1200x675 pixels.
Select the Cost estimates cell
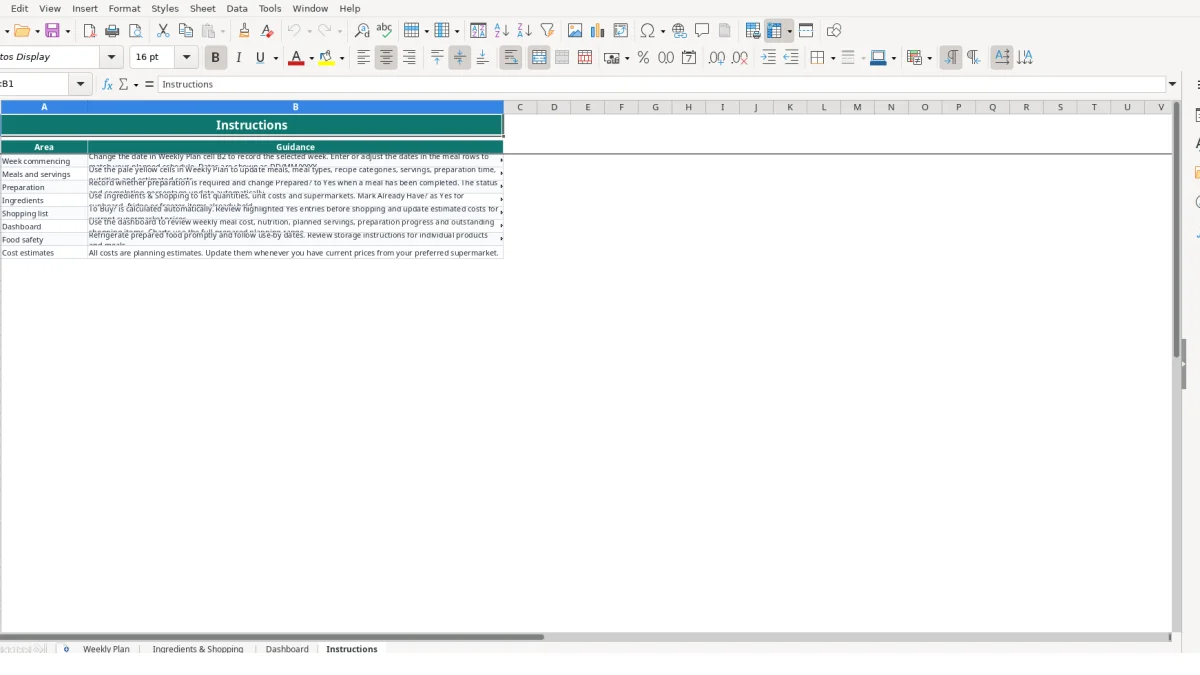(44, 253)
